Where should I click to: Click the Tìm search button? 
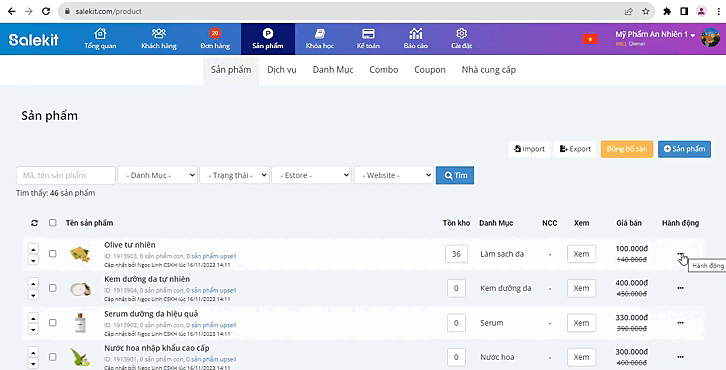click(x=455, y=176)
